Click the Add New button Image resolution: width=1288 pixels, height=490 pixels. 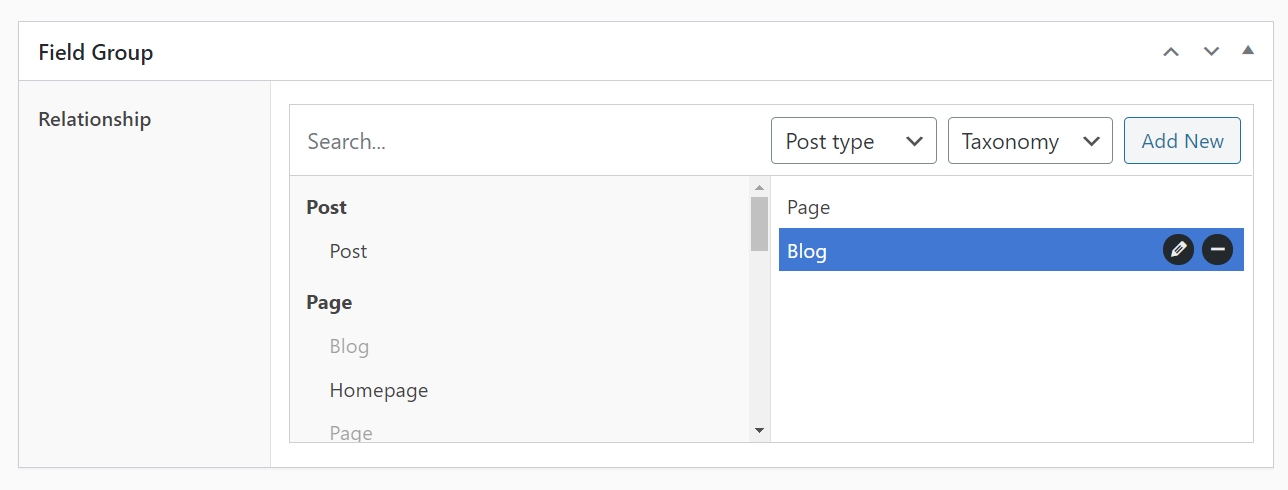[x=1182, y=141]
